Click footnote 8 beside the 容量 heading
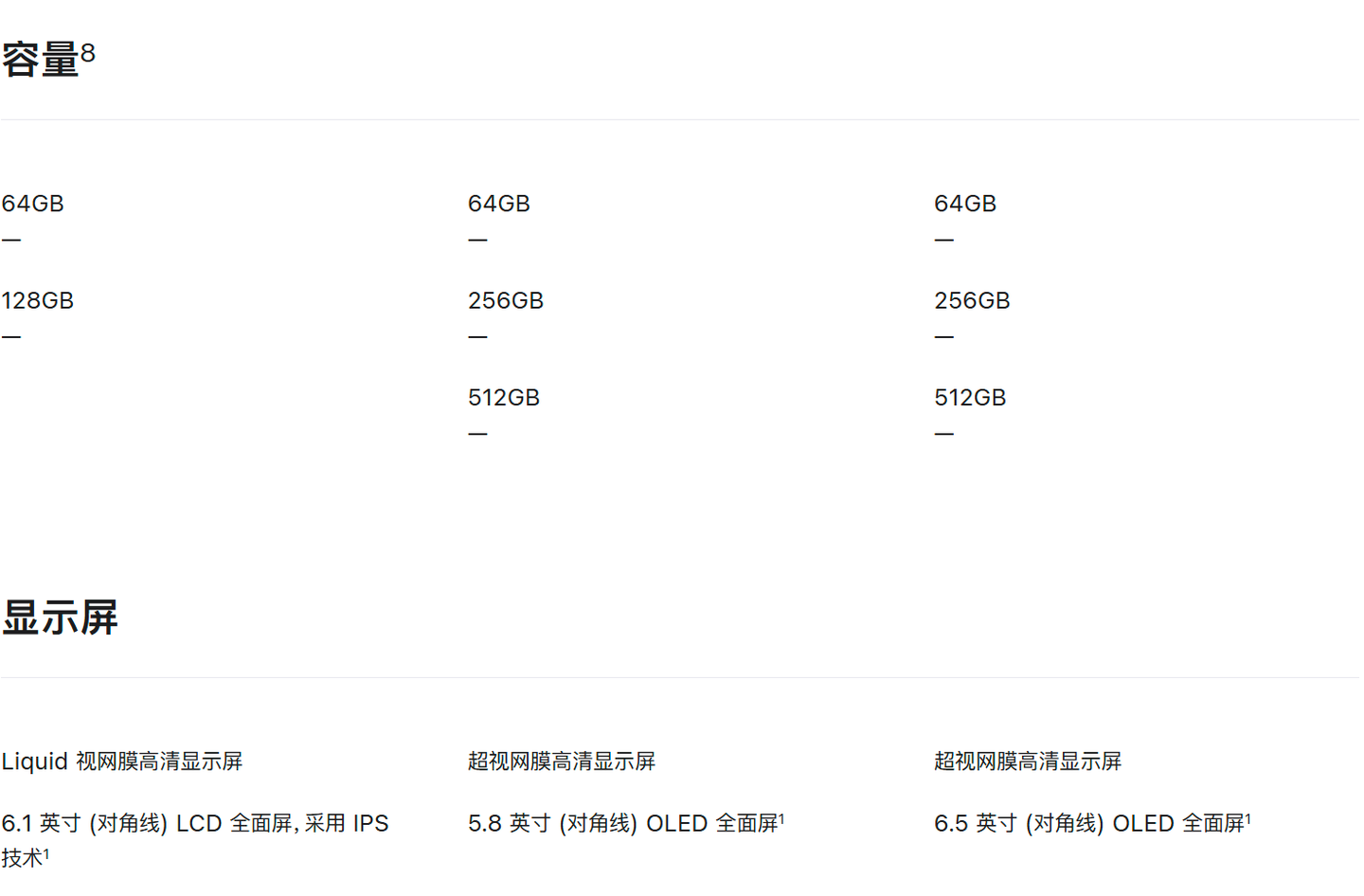 point(88,52)
